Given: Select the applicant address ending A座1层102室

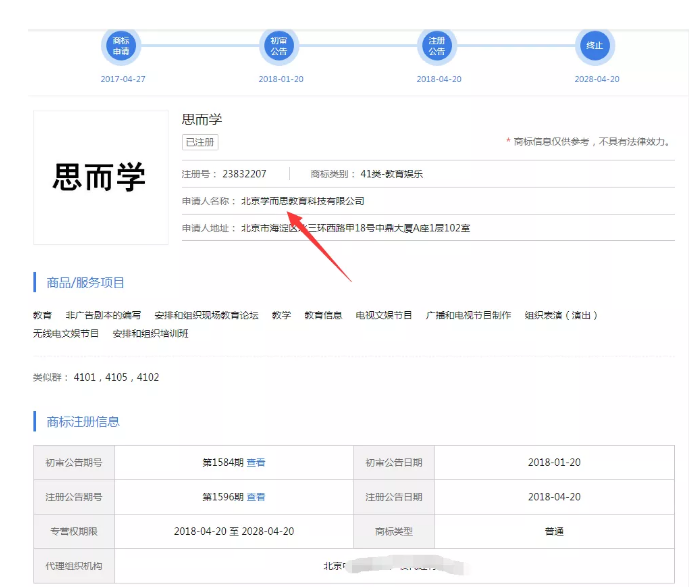Looking at the screenshot, I should pos(356,228).
